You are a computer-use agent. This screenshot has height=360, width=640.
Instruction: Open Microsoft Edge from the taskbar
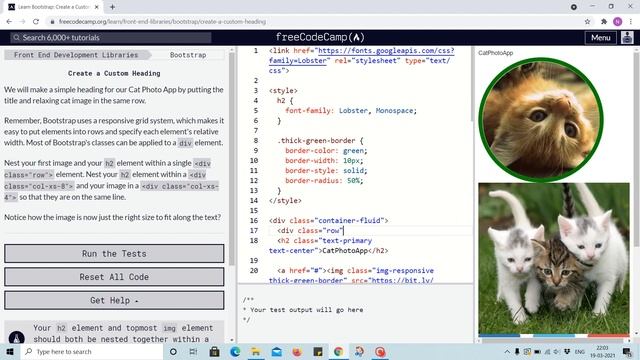click(x=235, y=351)
